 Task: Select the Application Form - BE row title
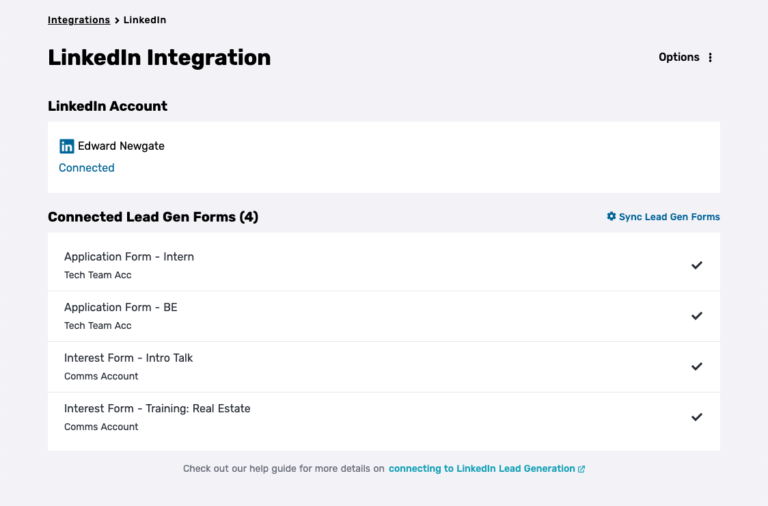coord(120,307)
